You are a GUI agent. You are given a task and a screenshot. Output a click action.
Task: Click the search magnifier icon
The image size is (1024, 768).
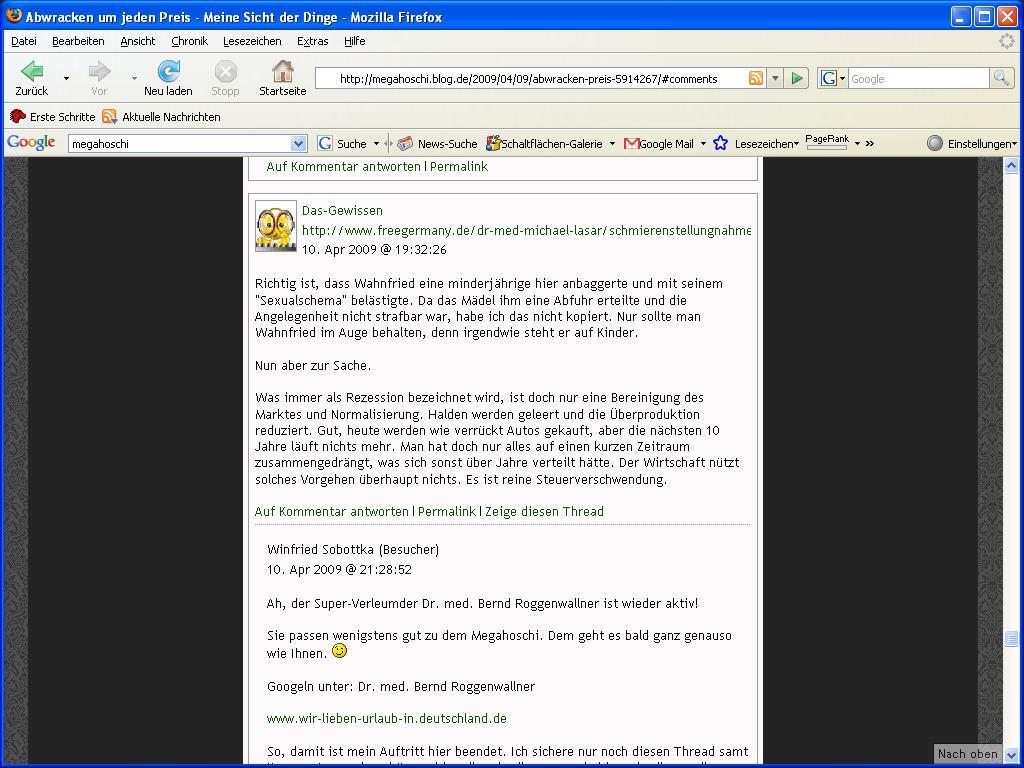(1000, 78)
